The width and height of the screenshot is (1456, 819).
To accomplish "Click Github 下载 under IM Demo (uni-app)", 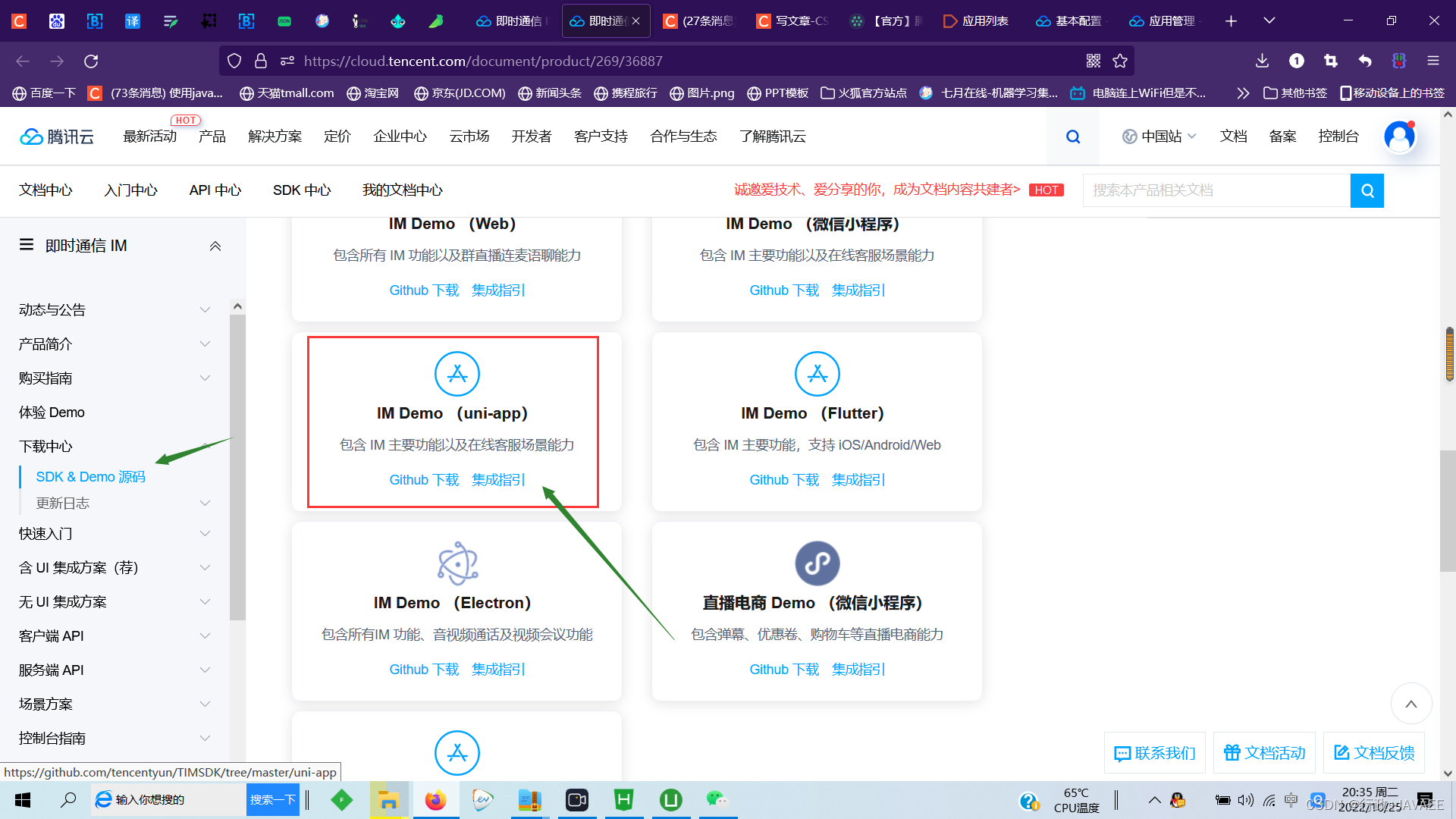I will (x=424, y=480).
